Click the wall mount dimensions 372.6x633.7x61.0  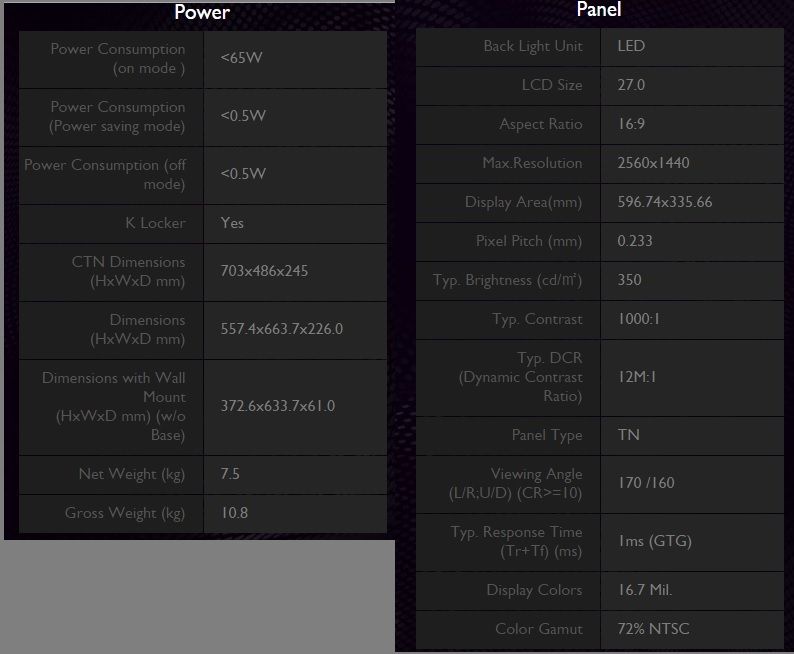[277, 406]
